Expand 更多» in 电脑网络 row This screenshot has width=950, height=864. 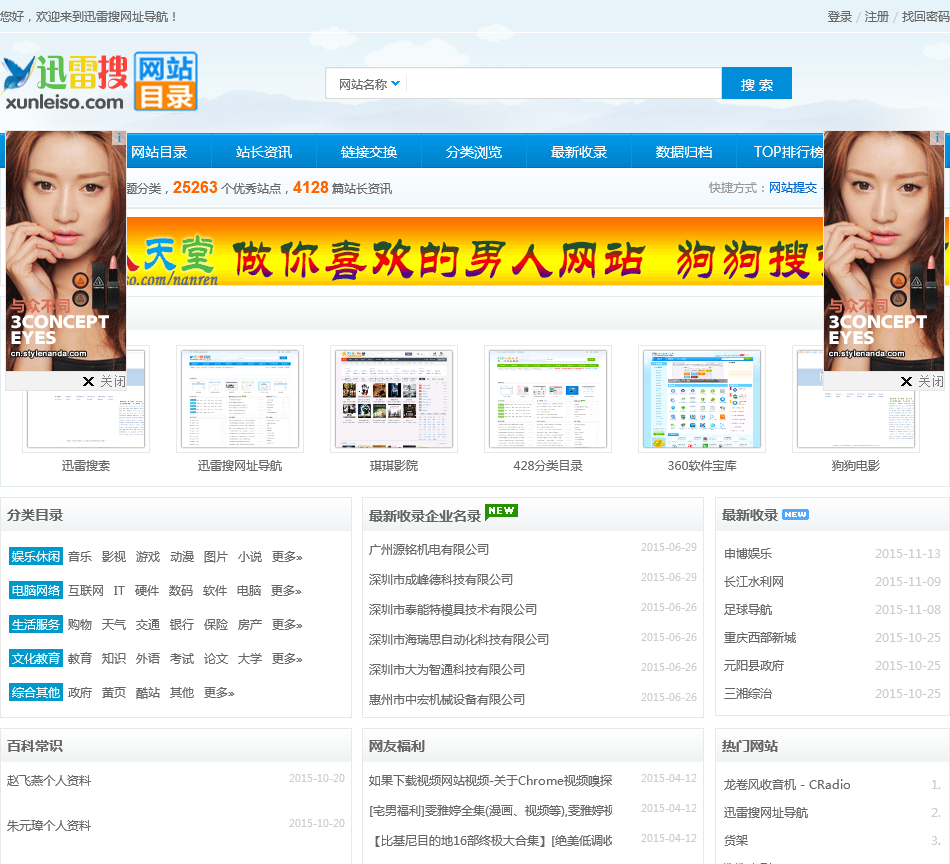[286, 590]
